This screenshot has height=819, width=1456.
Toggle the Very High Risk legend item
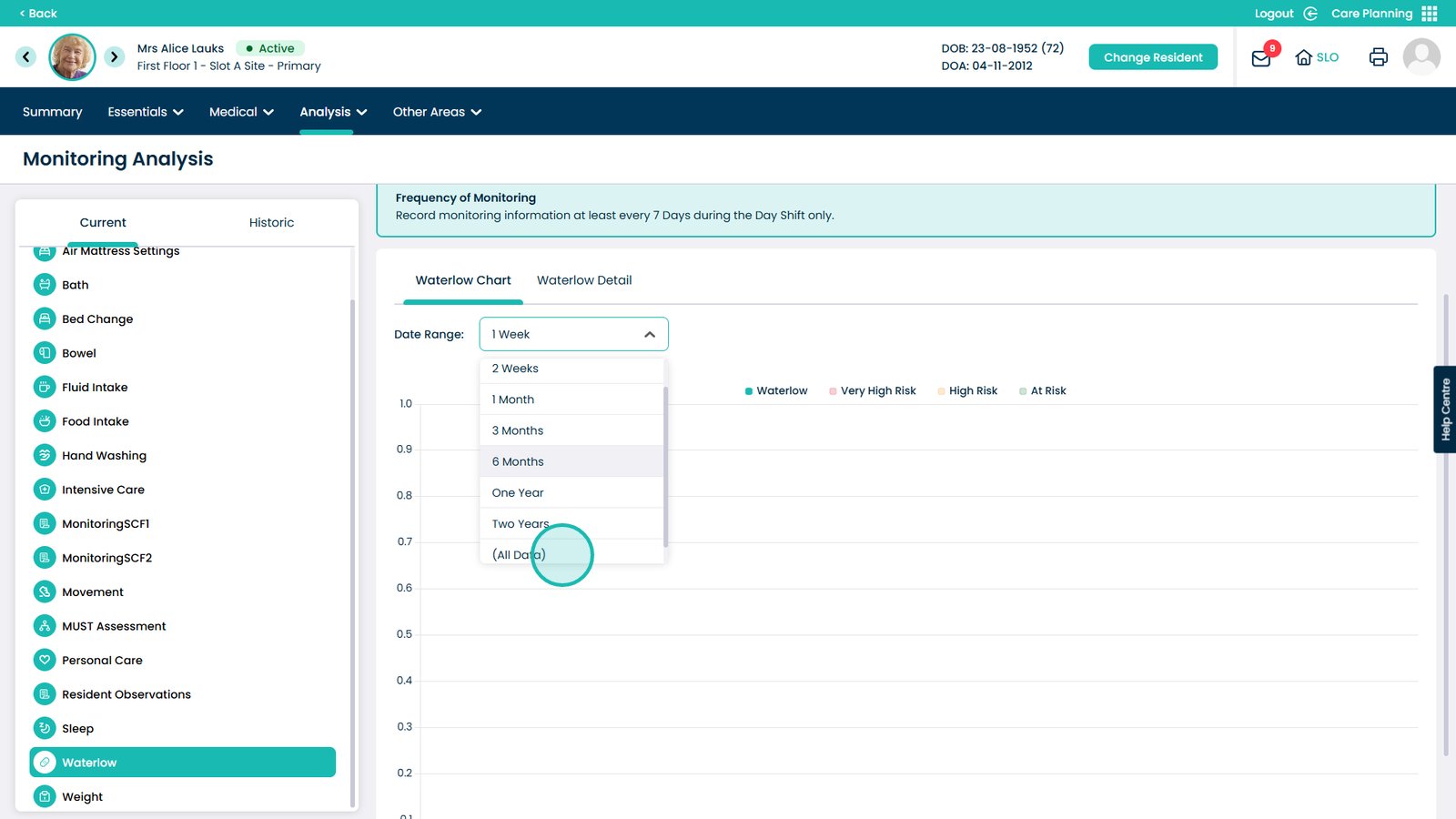872,391
